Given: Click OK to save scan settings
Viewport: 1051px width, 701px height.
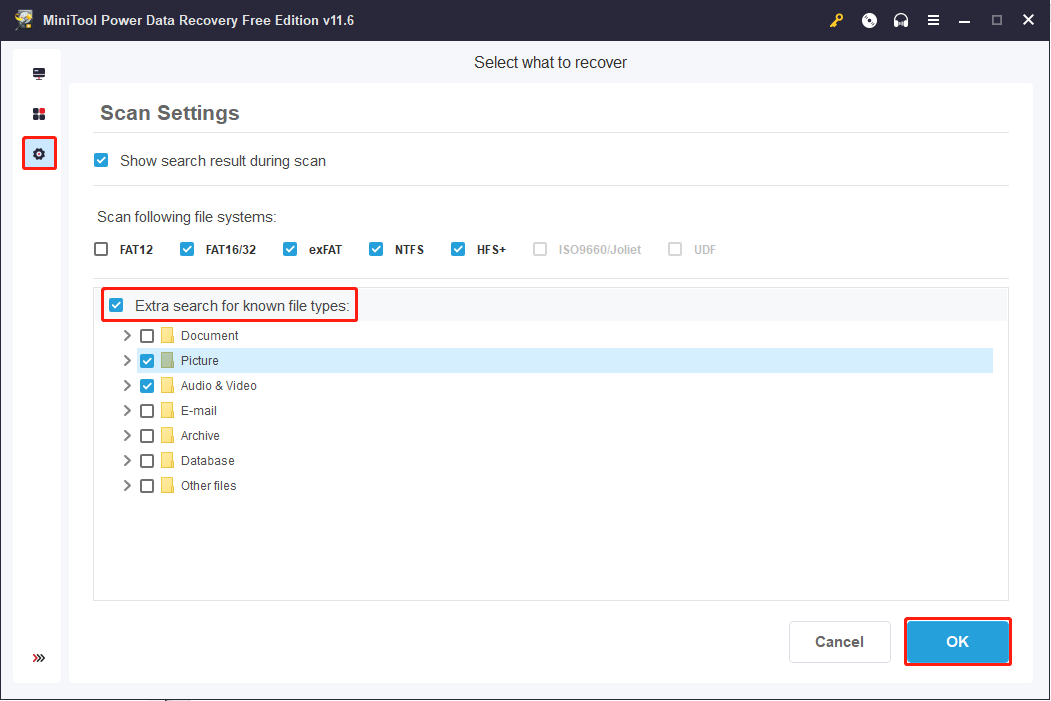Looking at the screenshot, I should coord(957,641).
